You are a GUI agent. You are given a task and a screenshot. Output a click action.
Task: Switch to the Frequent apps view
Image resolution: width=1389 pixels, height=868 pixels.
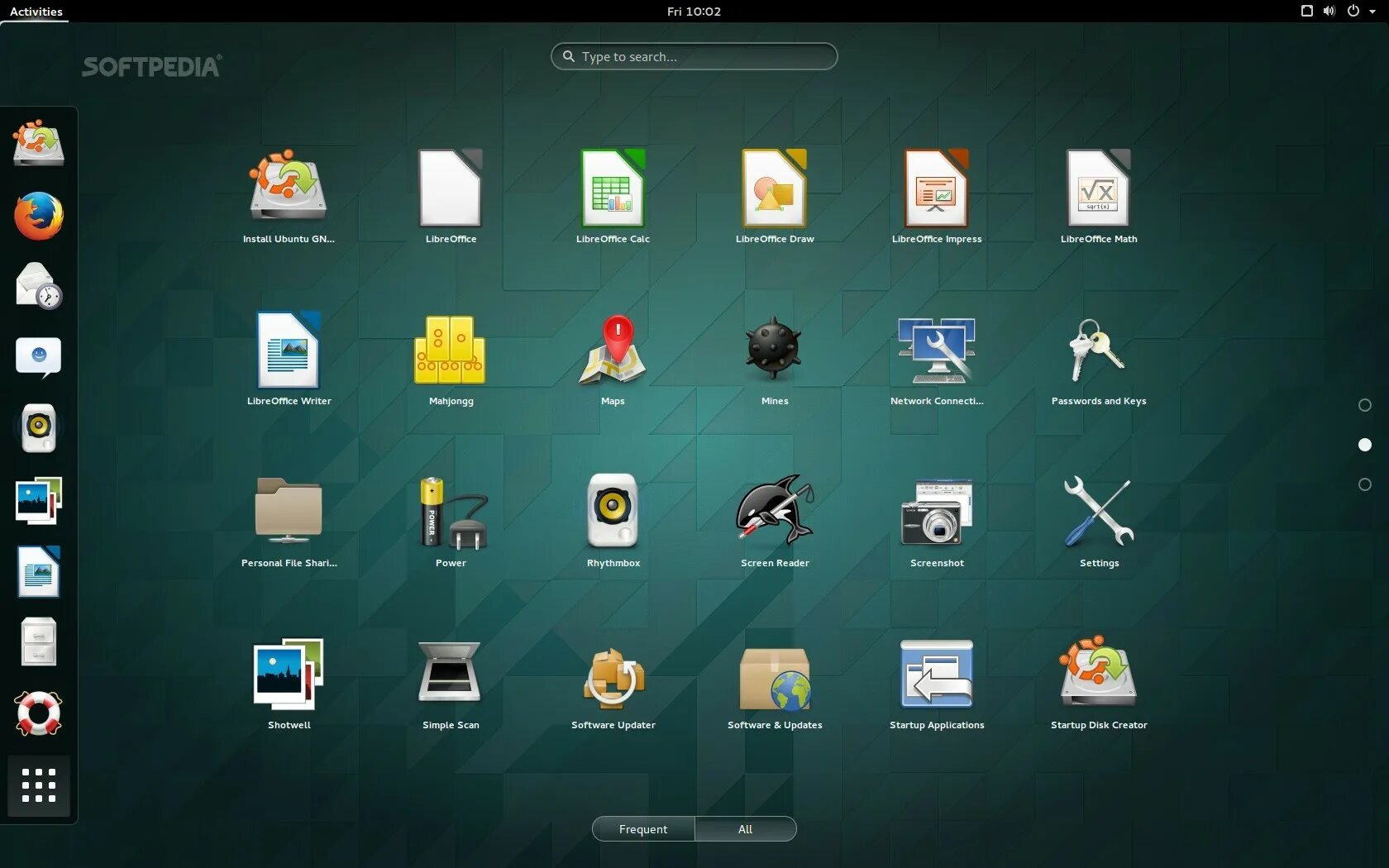pyautogui.click(x=643, y=829)
